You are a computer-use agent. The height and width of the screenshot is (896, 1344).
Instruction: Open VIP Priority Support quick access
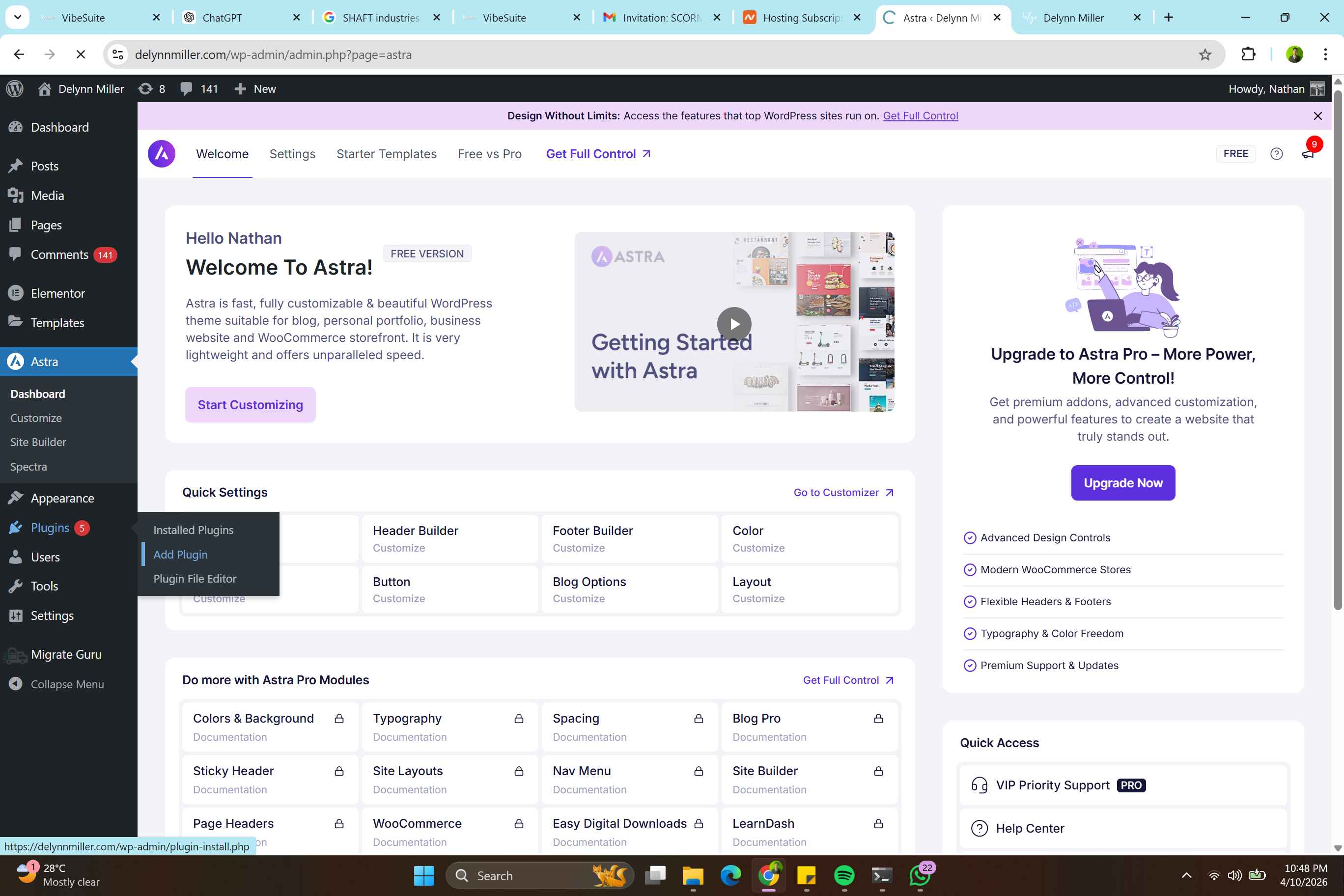(x=1123, y=785)
